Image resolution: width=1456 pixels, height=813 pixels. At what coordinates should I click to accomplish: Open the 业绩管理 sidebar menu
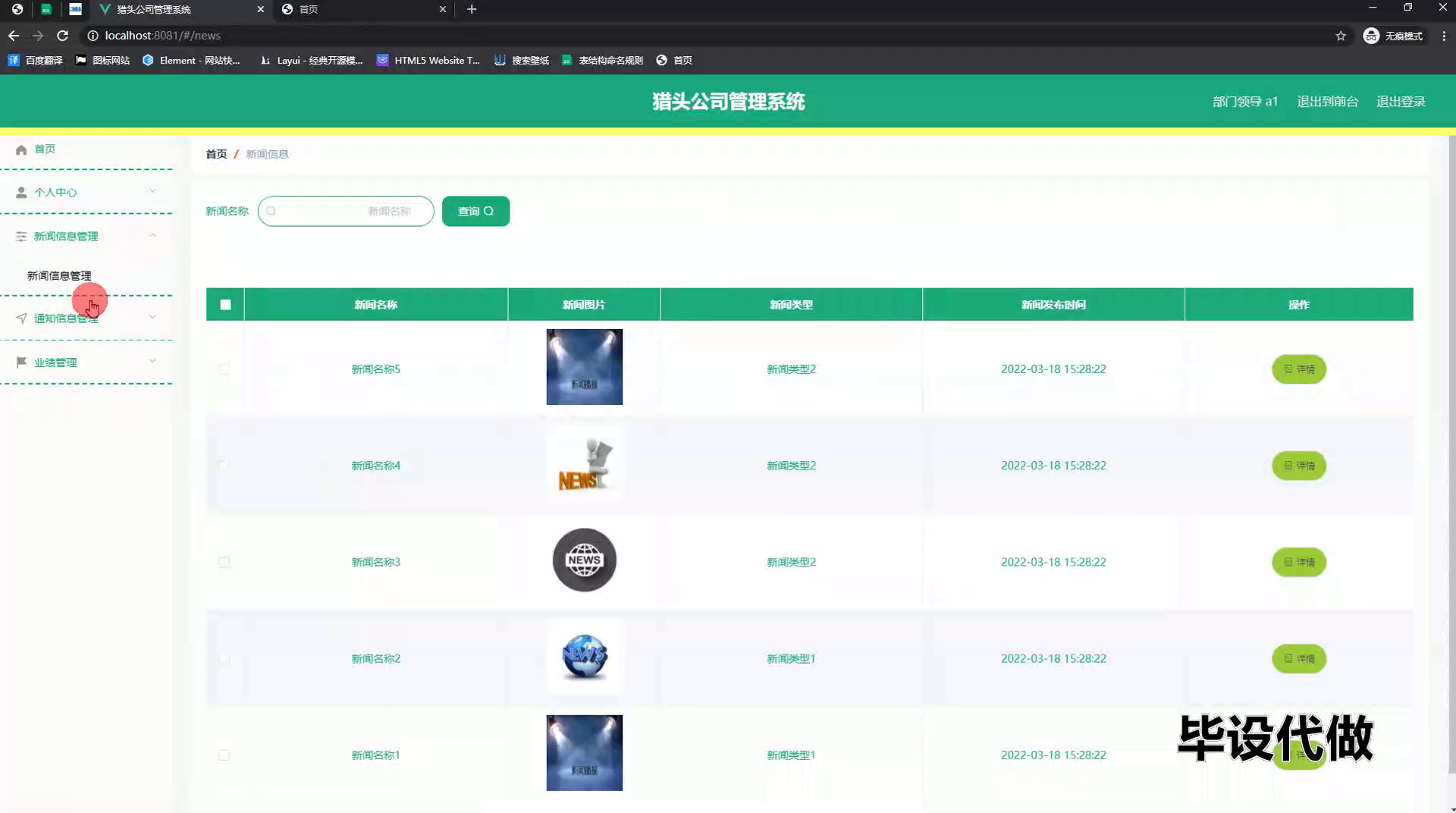click(86, 363)
